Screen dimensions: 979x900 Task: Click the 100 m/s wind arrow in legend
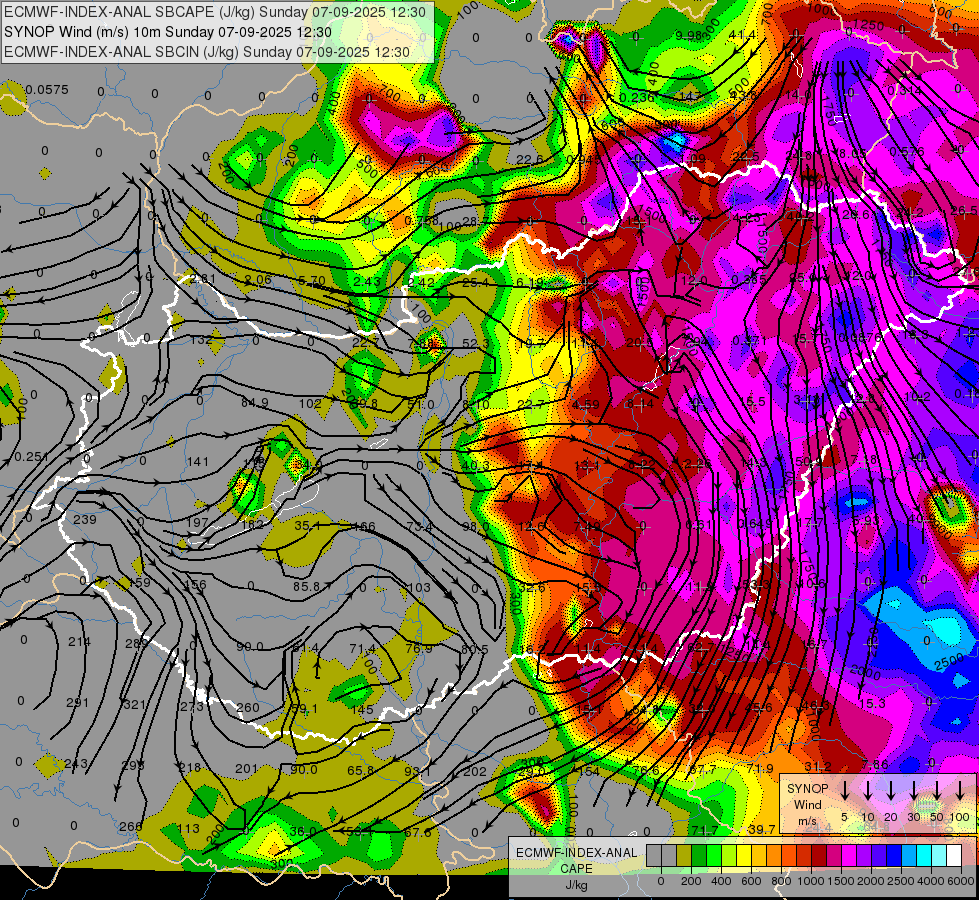[x=960, y=791]
